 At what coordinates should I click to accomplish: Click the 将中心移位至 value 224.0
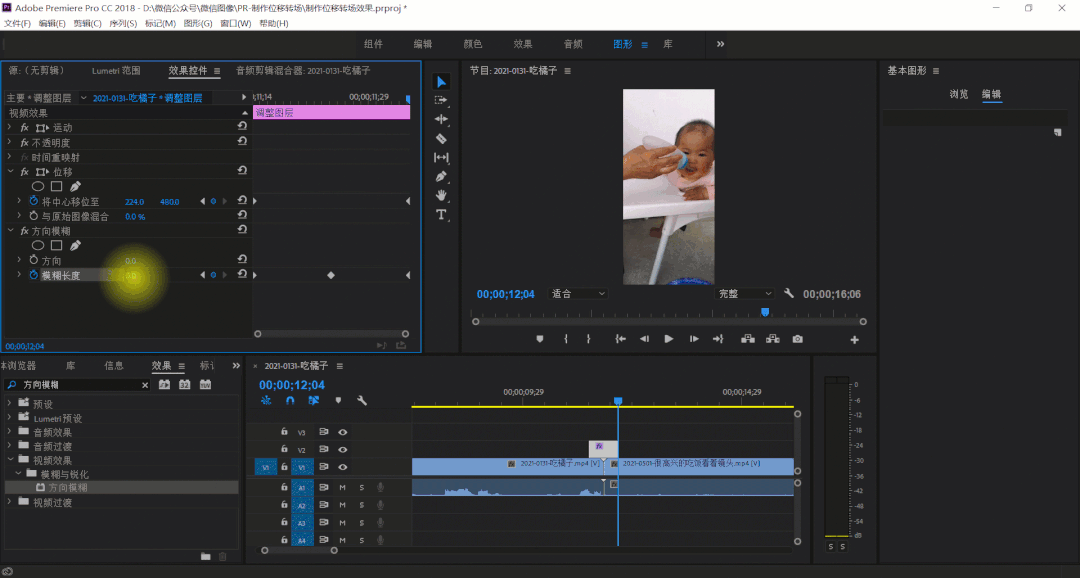134,202
